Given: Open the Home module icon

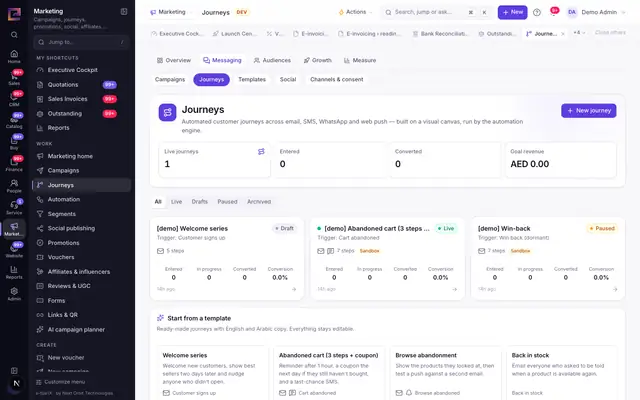Looking at the screenshot, I should pyautogui.click(x=14, y=56).
